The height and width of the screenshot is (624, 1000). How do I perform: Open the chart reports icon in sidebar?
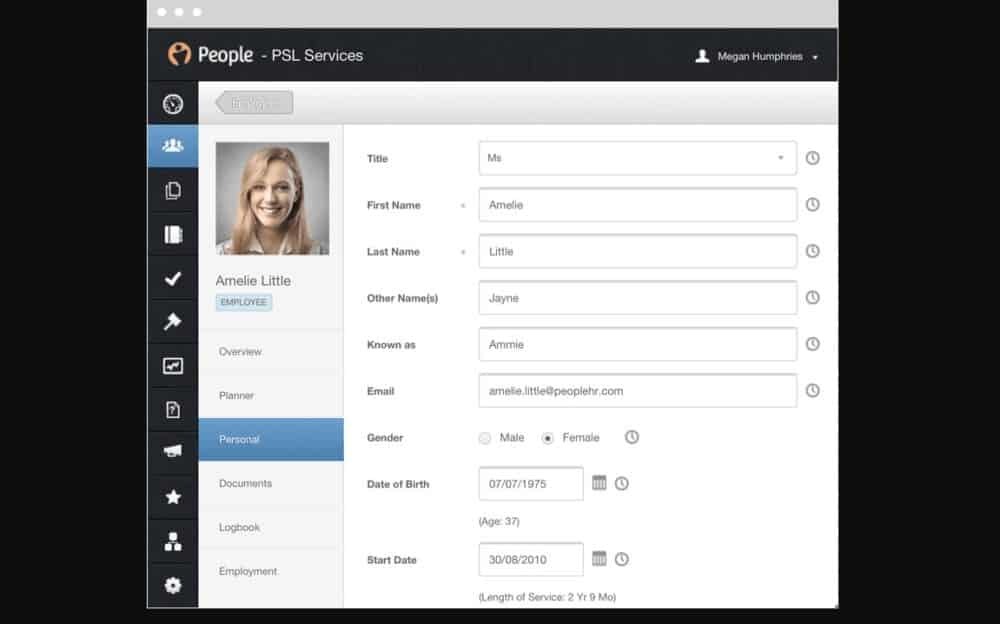pos(173,366)
